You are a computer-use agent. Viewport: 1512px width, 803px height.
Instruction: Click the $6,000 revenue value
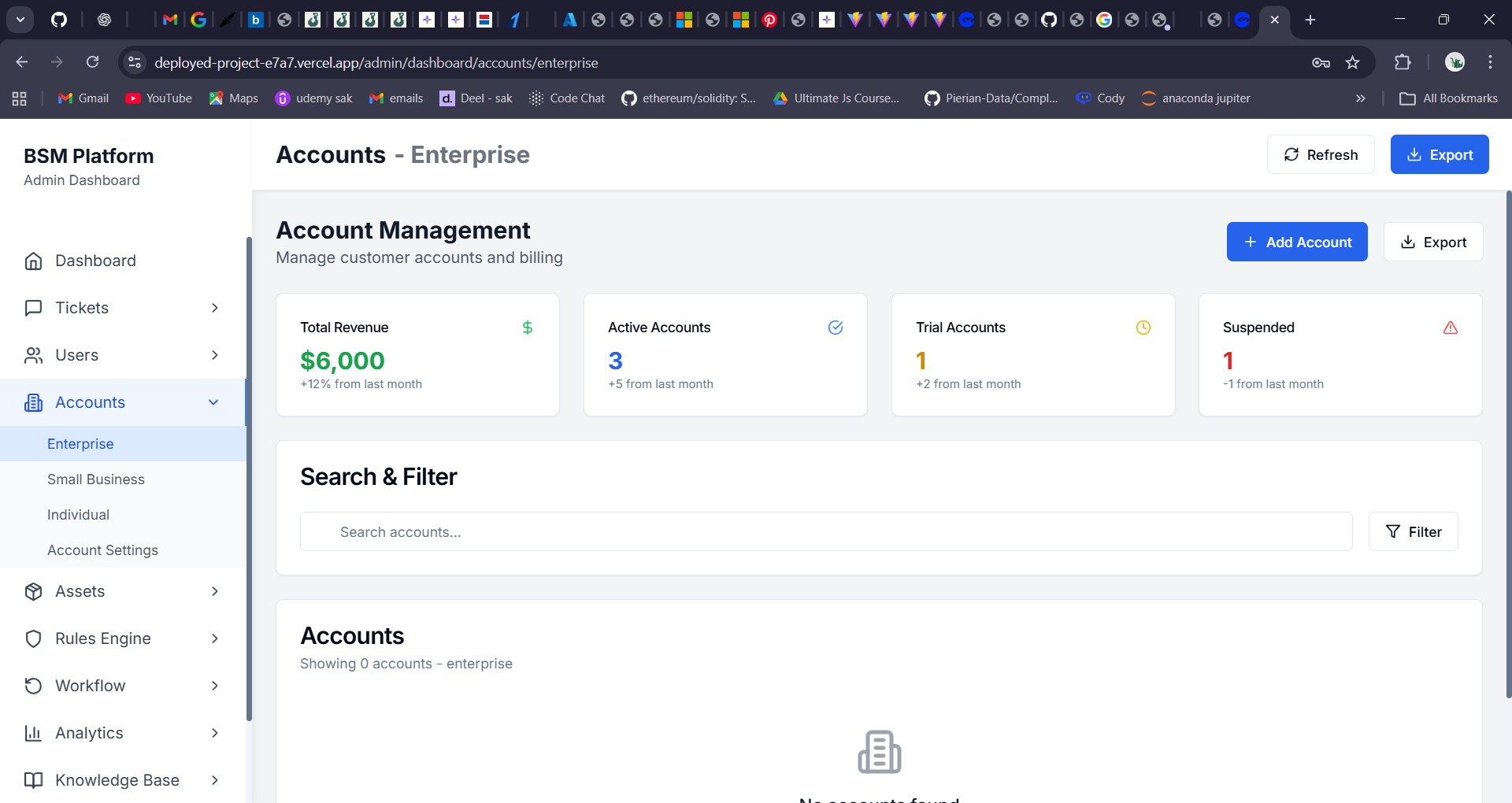[x=343, y=361]
